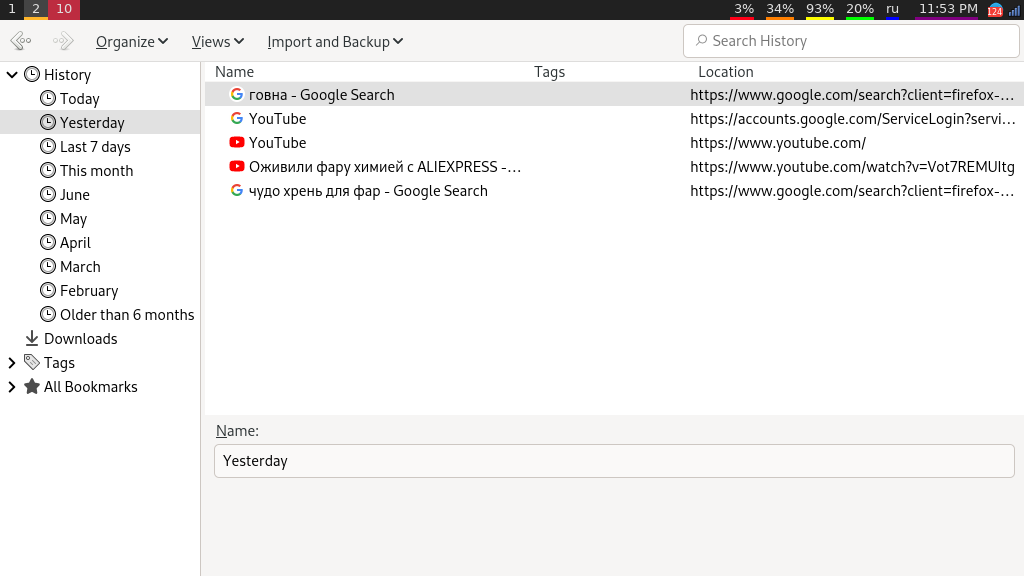Click the back navigation arrow
This screenshot has height=576, width=1024.
[21, 41]
